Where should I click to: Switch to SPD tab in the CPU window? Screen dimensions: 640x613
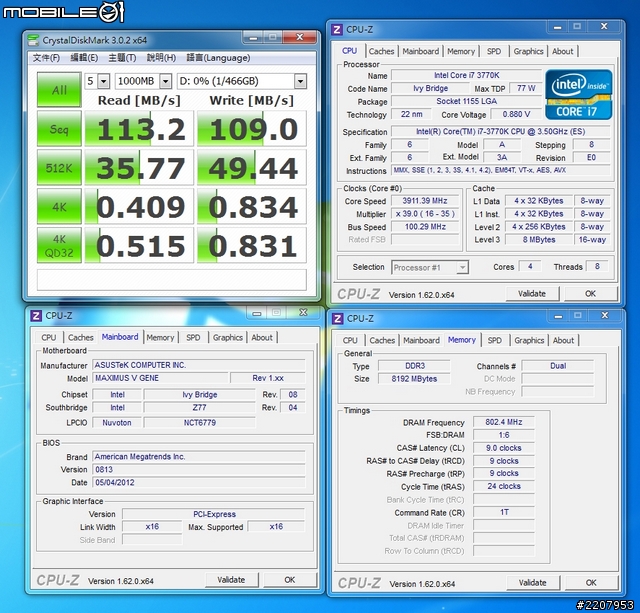[494, 51]
